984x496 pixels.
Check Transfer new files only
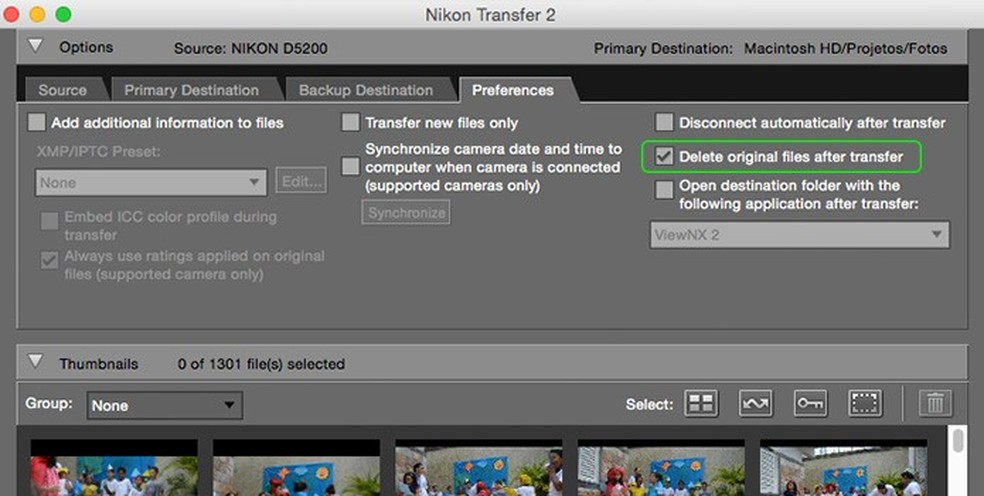(x=350, y=122)
